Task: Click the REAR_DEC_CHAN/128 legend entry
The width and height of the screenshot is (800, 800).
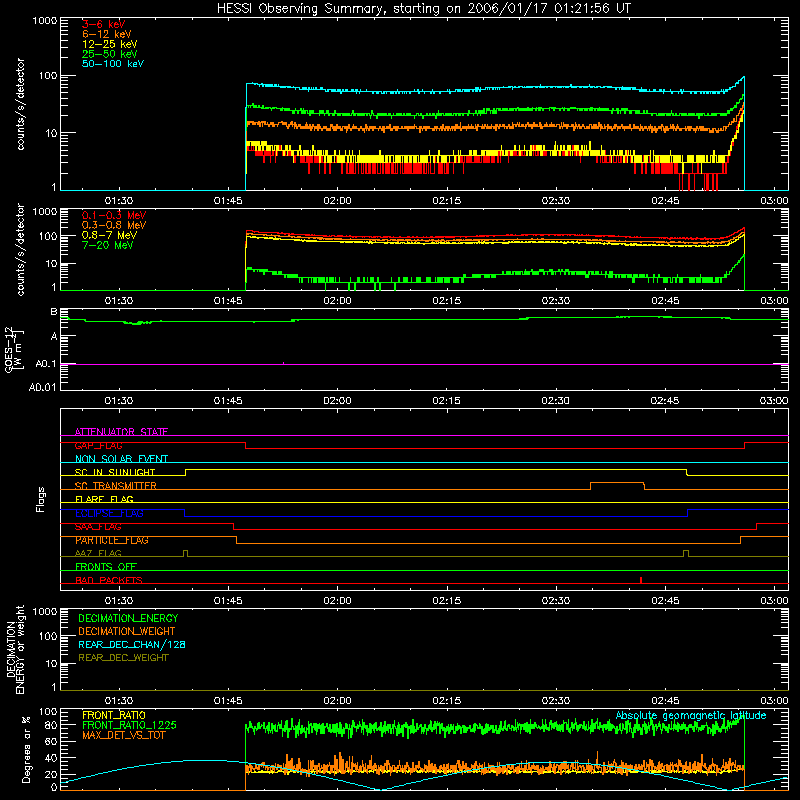Action: click(x=132, y=645)
